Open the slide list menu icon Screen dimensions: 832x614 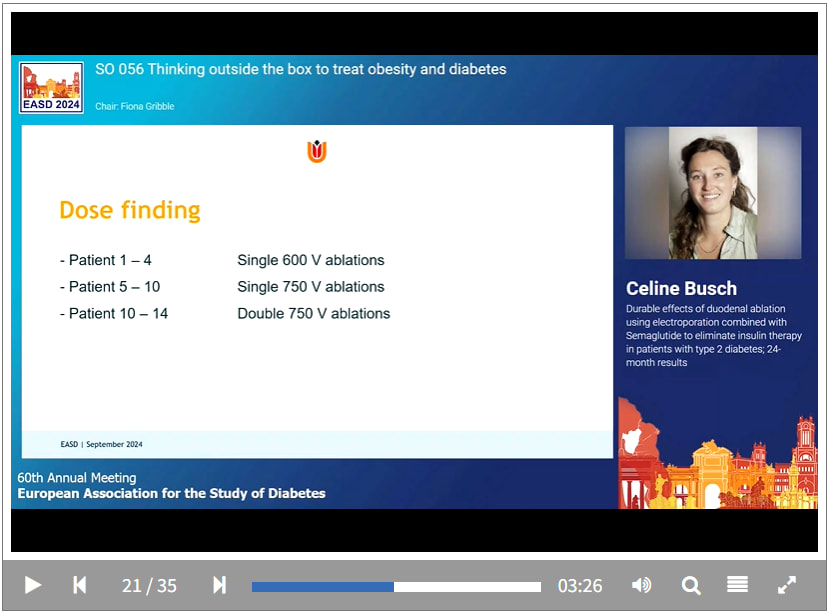(737, 585)
